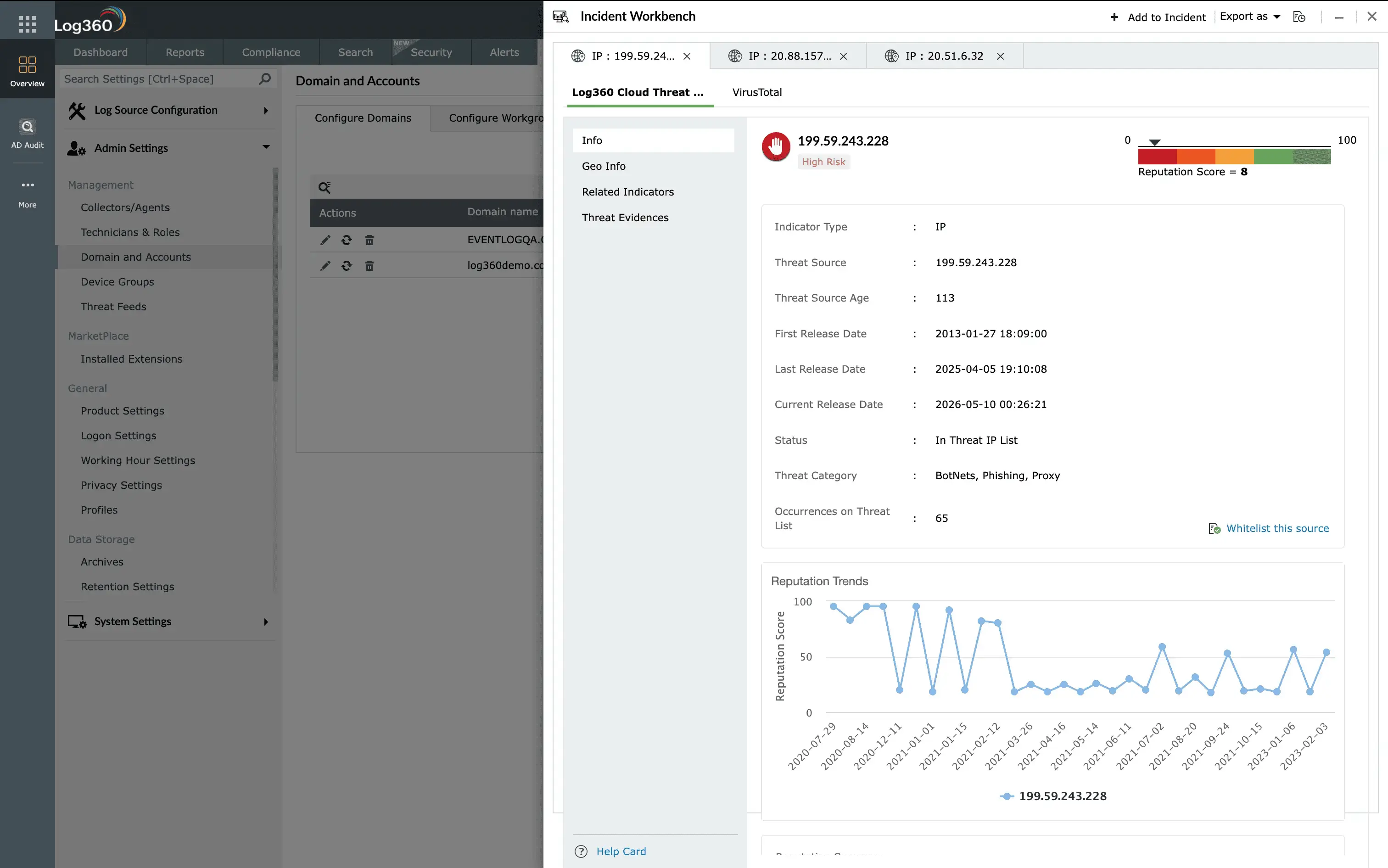Click the Log Source Configuration tools icon
Viewport: 1388px width, 868px height.
tap(77, 110)
